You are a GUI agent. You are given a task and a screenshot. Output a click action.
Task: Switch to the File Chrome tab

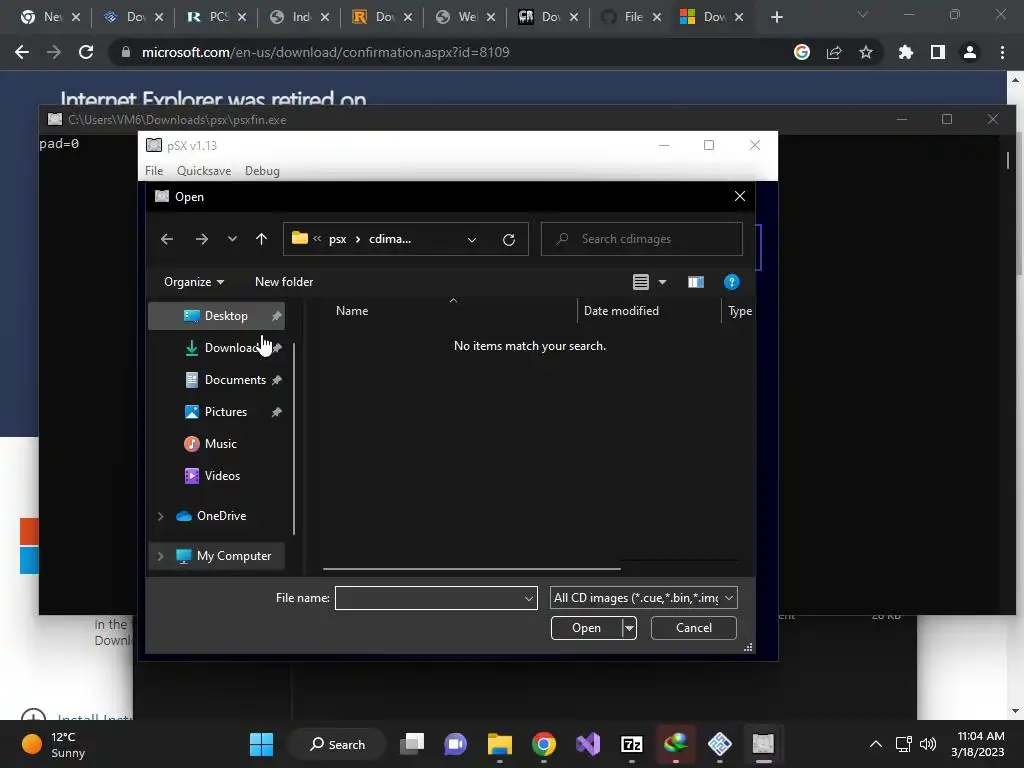(x=631, y=17)
